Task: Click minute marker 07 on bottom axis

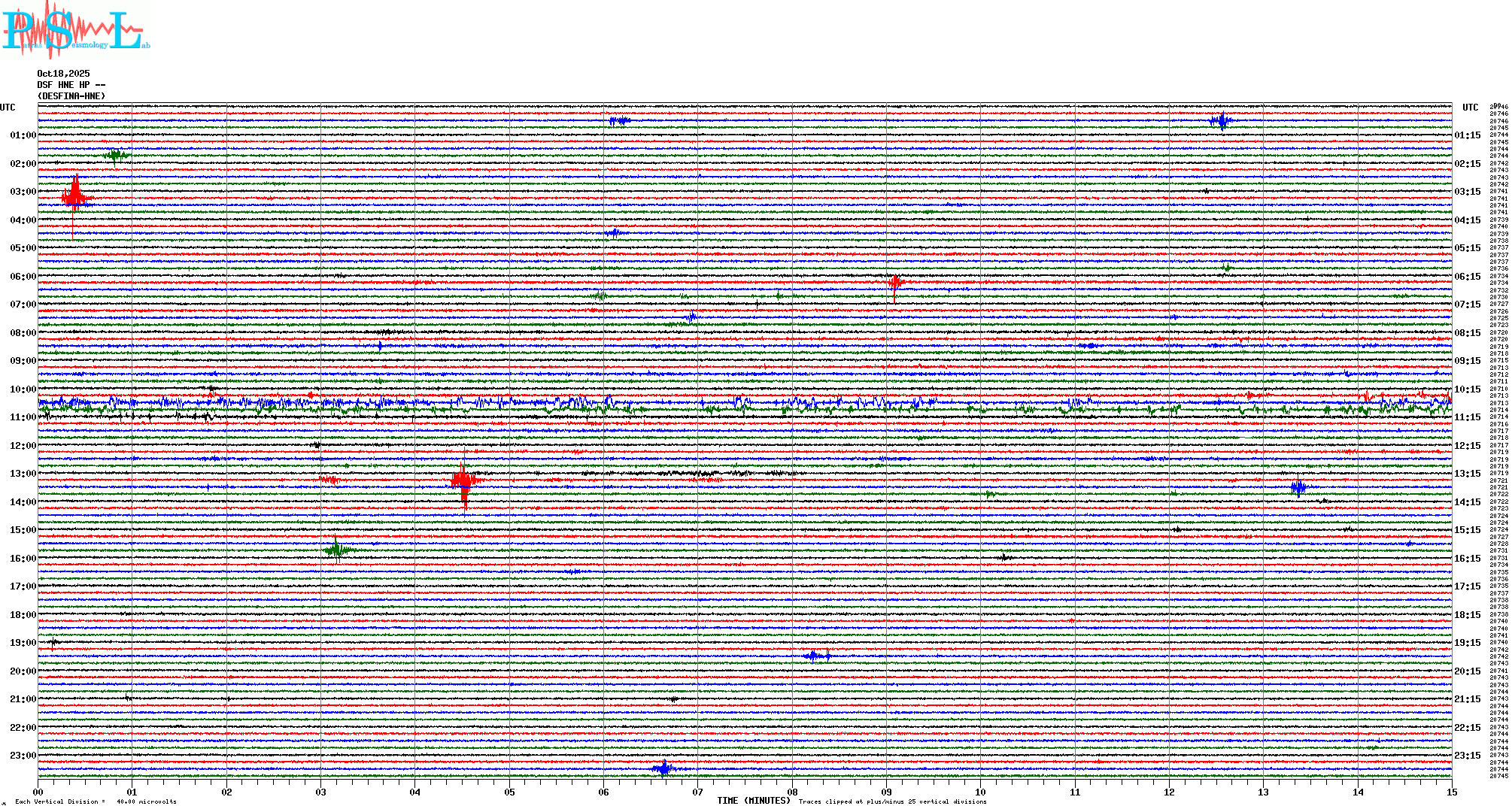Action: pyautogui.click(x=697, y=792)
